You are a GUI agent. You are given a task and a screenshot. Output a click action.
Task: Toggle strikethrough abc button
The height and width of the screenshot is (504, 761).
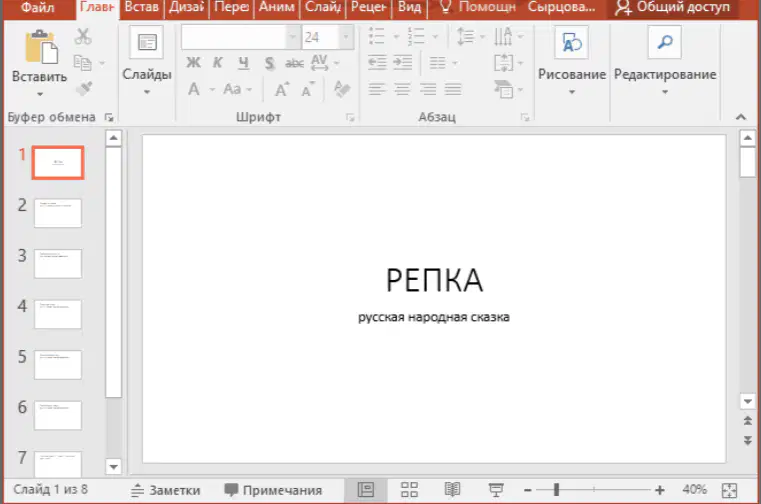(x=294, y=63)
